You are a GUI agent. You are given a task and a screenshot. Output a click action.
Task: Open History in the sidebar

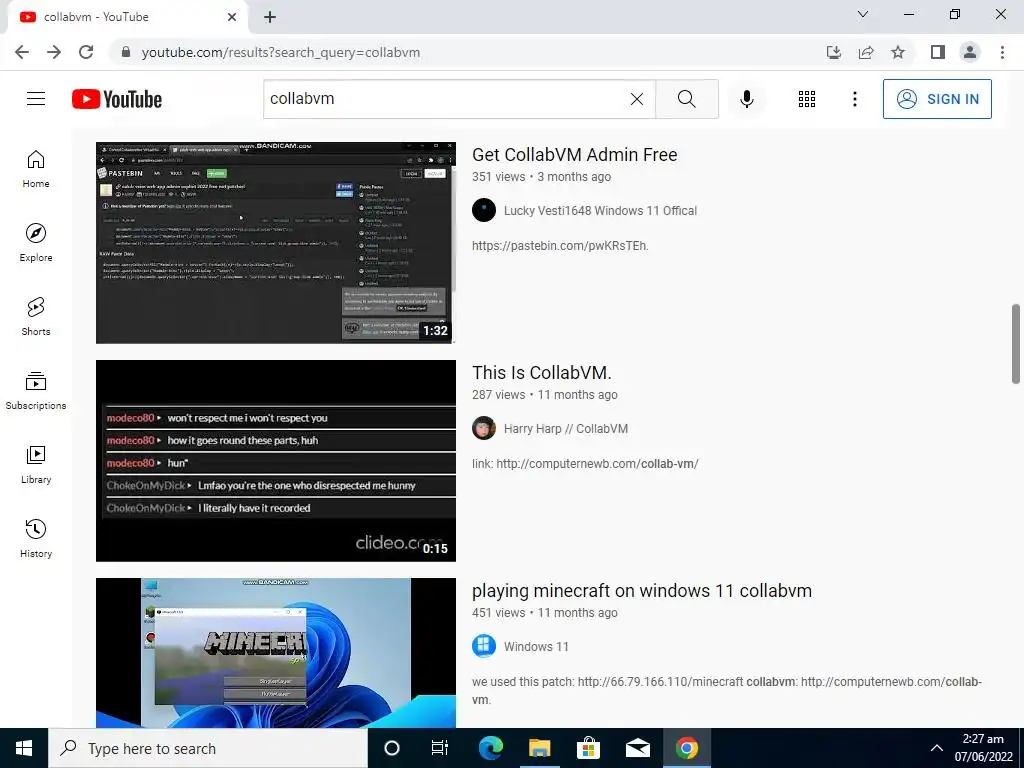point(36,539)
